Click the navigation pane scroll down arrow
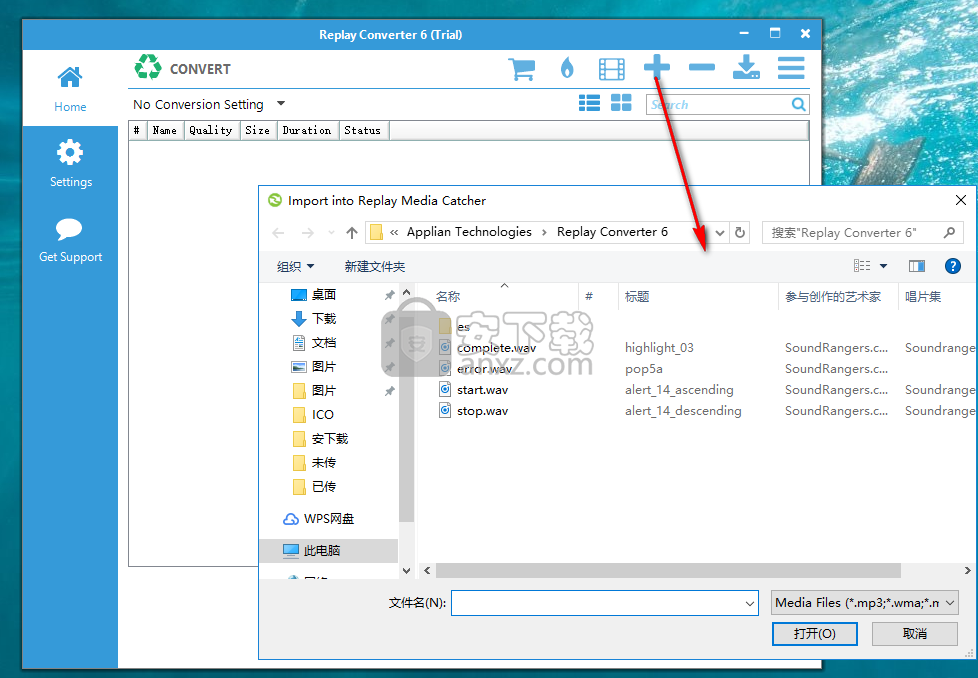This screenshot has height=678, width=978. pos(406,571)
